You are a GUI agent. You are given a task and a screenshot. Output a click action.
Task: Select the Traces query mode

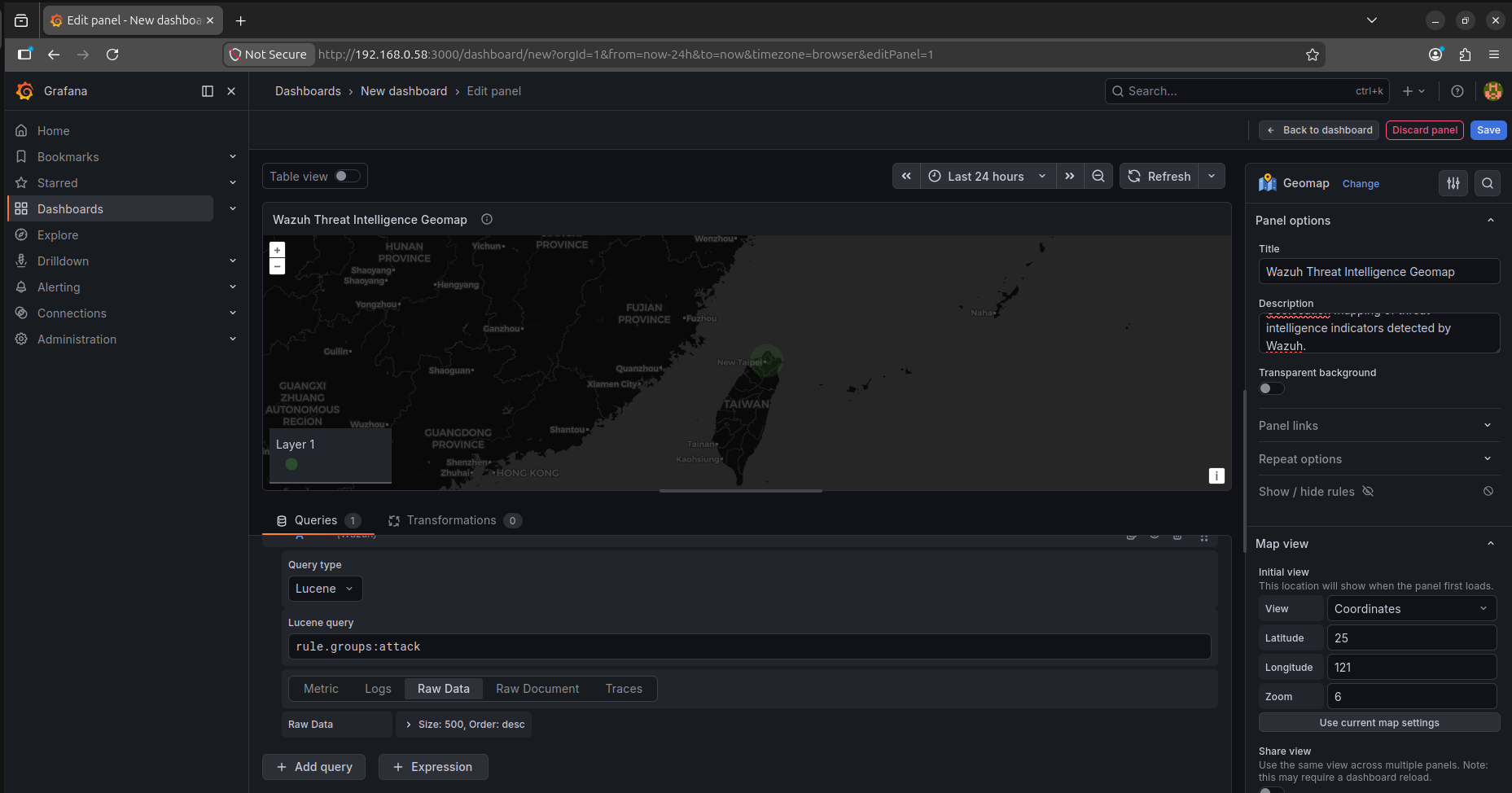(x=624, y=689)
